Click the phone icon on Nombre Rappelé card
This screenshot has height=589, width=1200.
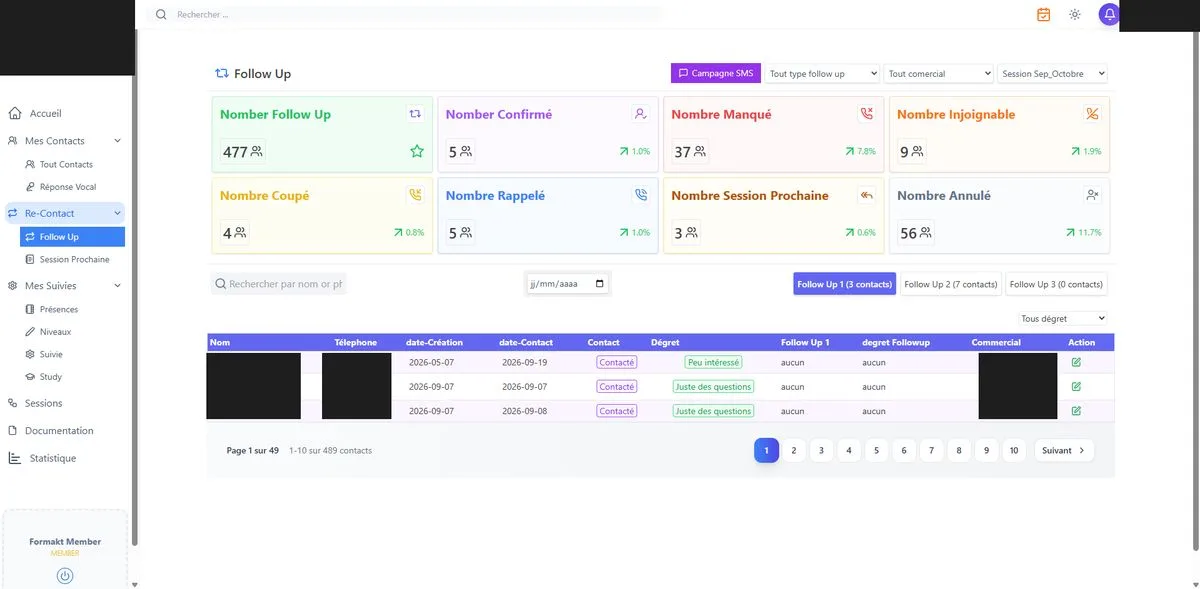coord(641,195)
